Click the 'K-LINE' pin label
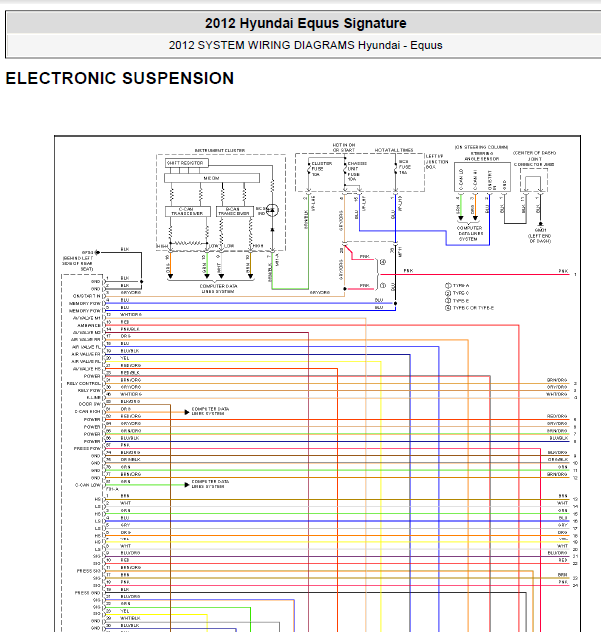 [94, 397]
